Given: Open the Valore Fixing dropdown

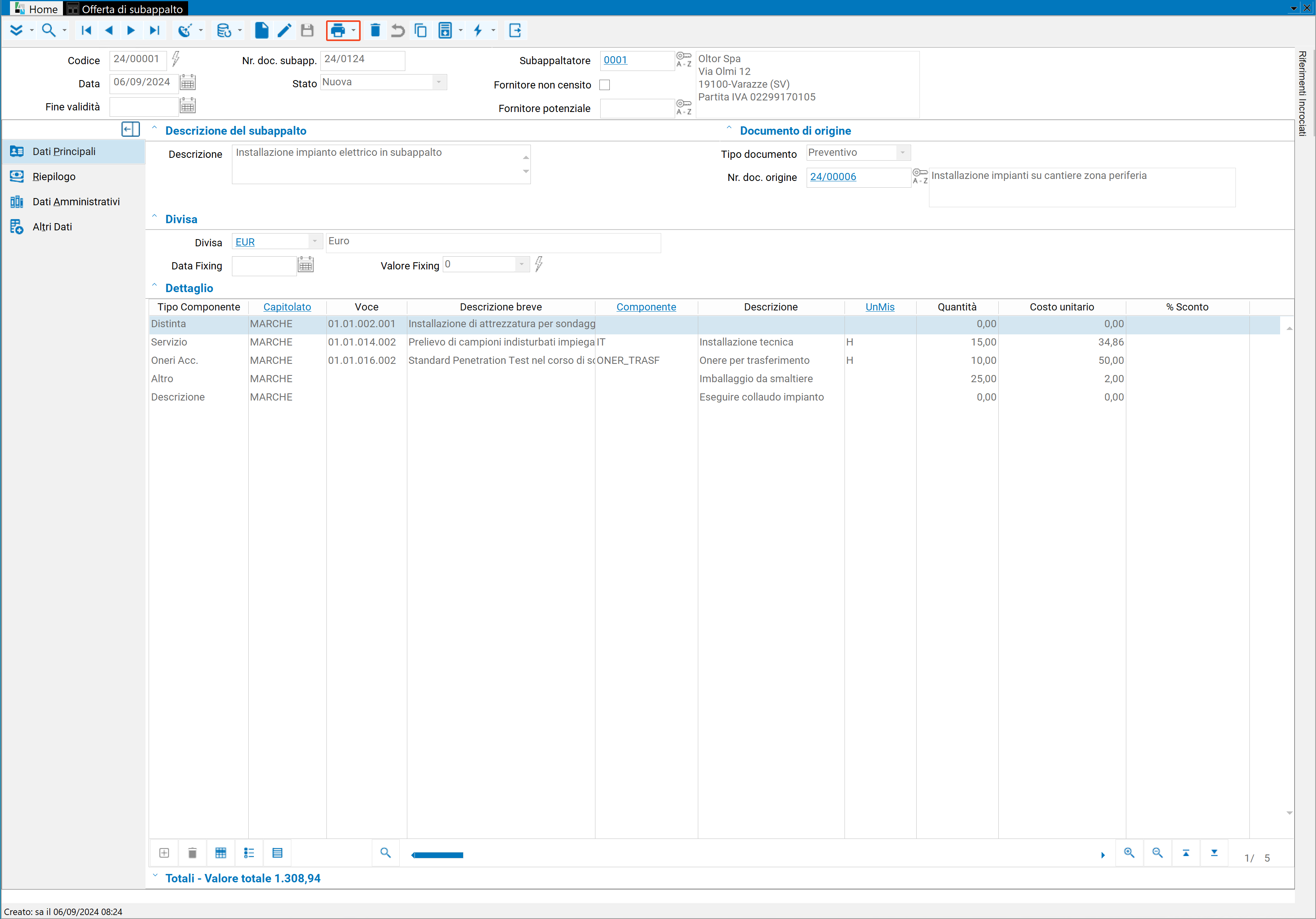Looking at the screenshot, I should click(x=522, y=264).
